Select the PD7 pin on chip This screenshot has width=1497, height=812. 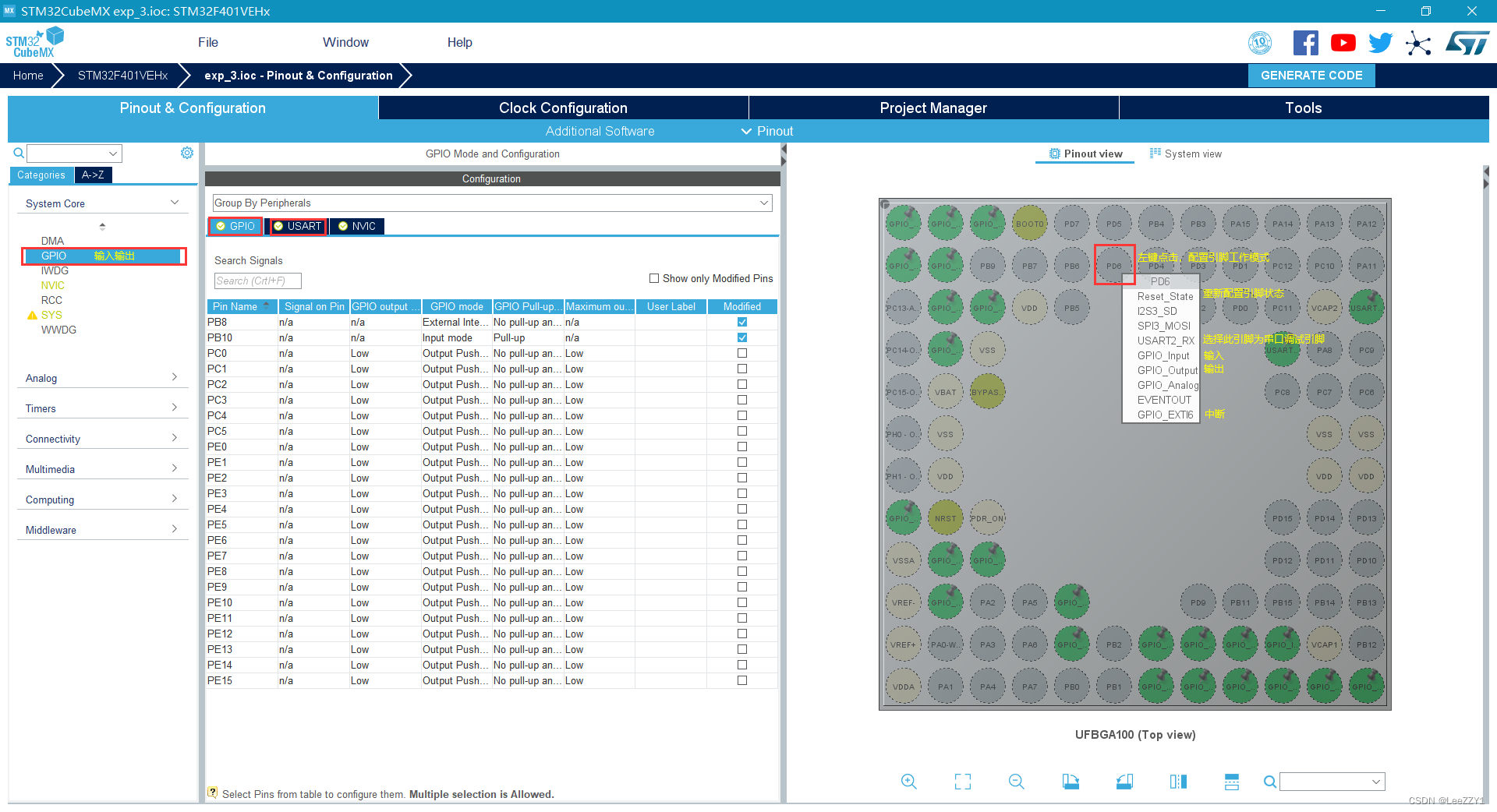click(1071, 224)
